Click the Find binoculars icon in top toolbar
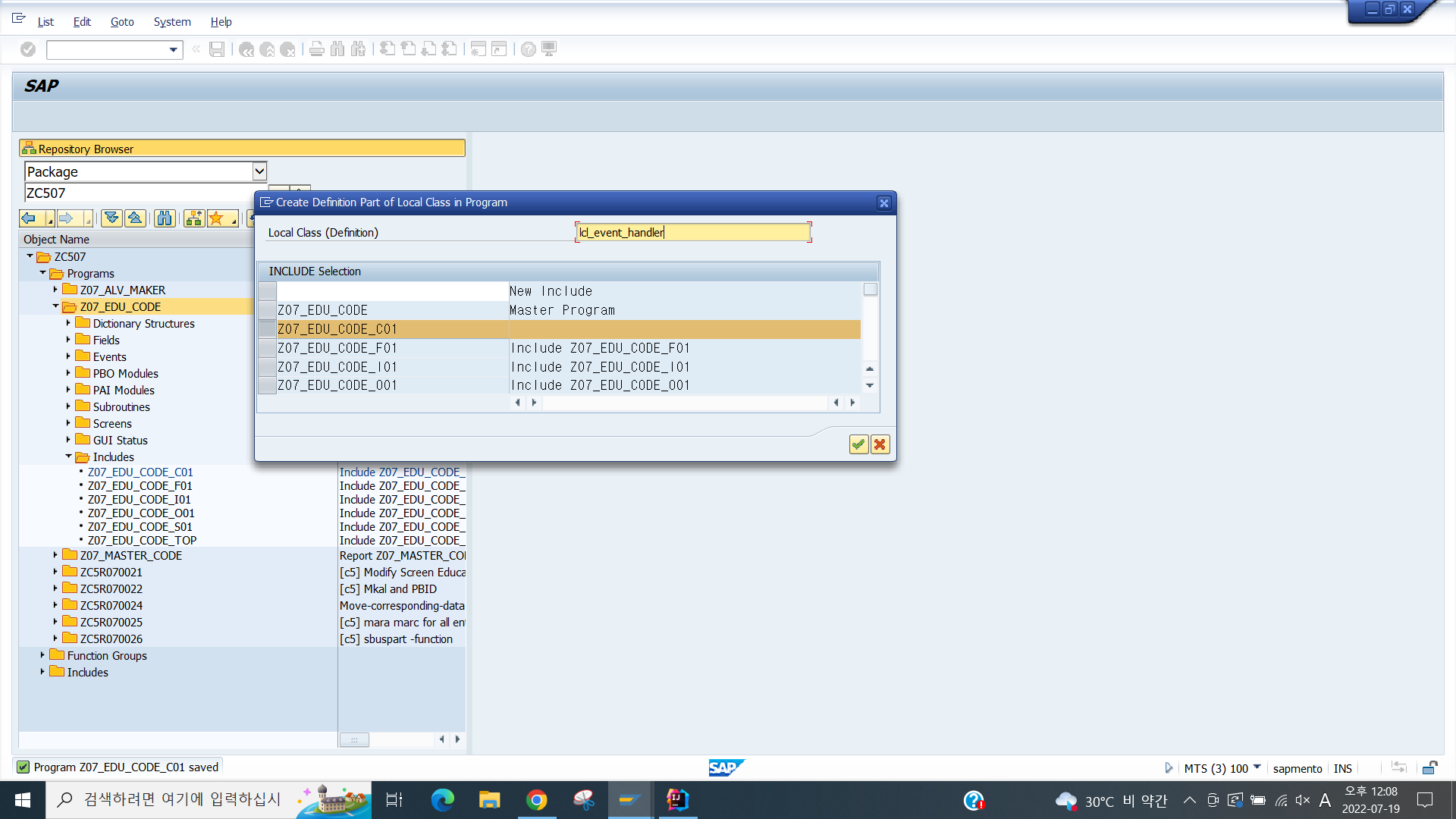The image size is (1456, 819). click(x=337, y=49)
